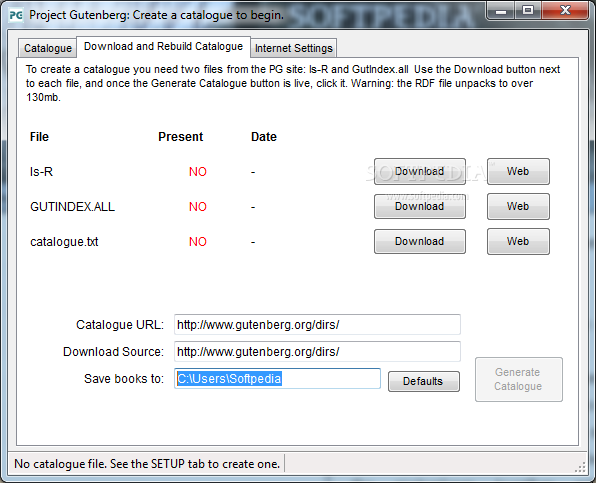Open Web link for GUTINDEX.ALL

click(x=518, y=206)
